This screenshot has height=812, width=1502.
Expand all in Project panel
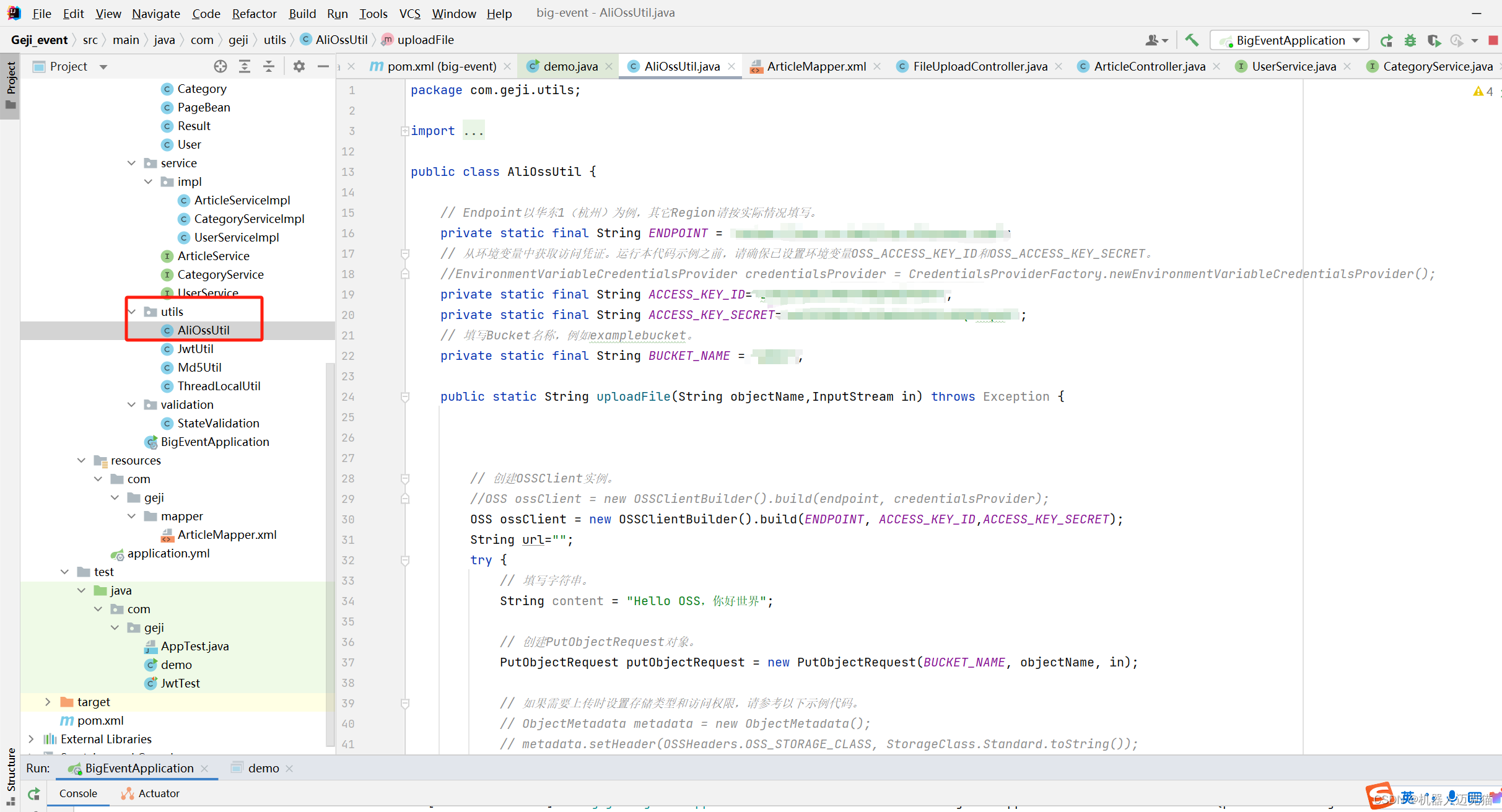(245, 66)
